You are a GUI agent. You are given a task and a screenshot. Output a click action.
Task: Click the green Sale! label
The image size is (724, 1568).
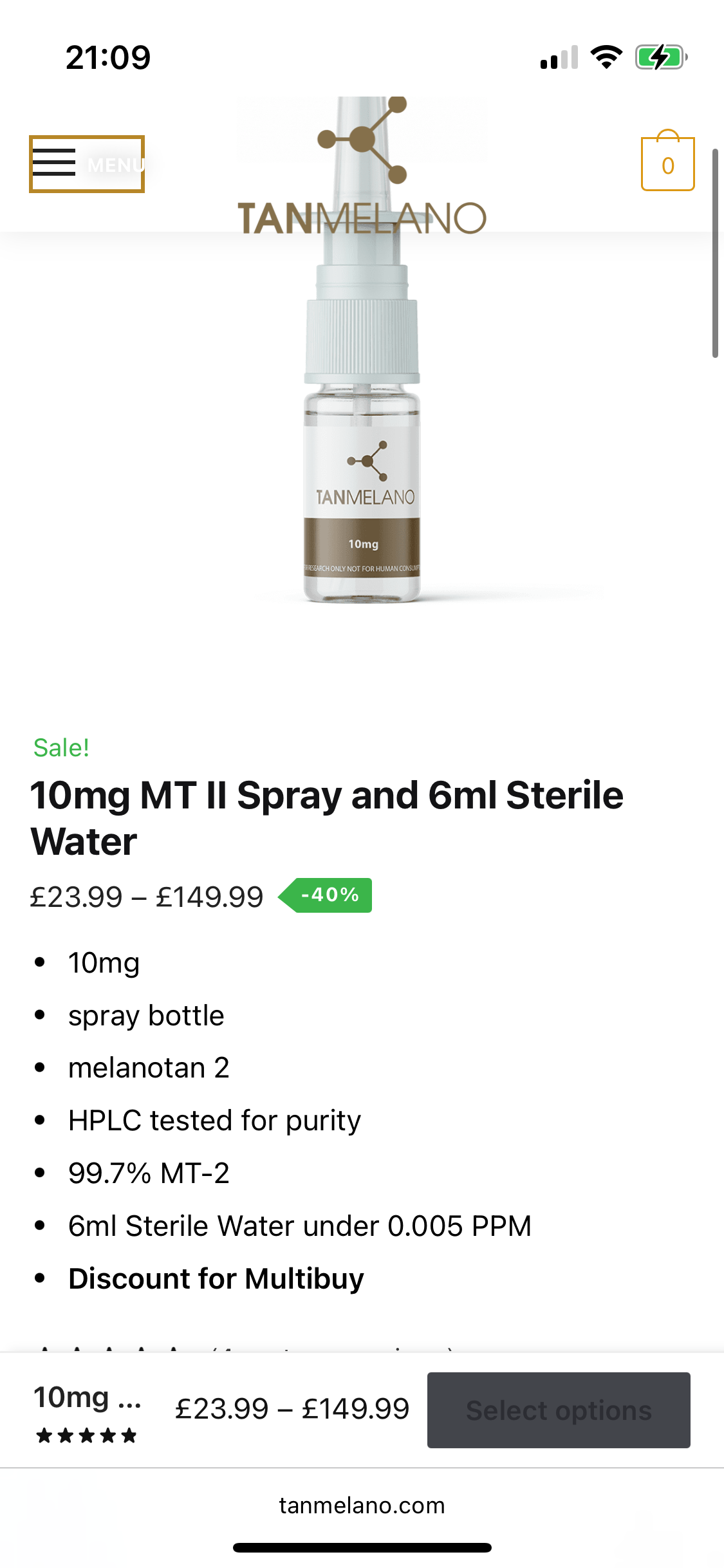pos(61,748)
